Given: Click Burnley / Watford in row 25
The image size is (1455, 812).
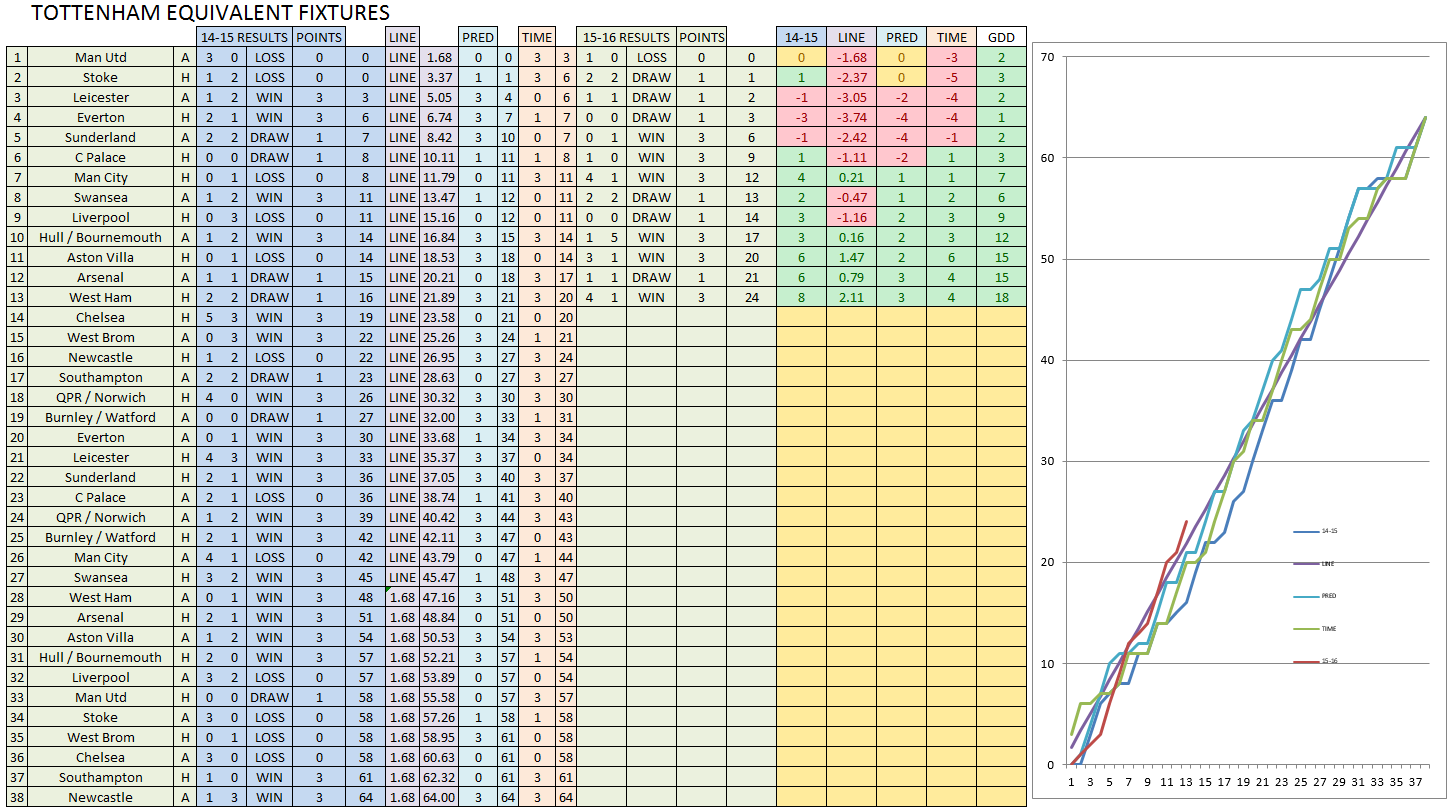Looking at the screenshot, I should coord(101,537).
